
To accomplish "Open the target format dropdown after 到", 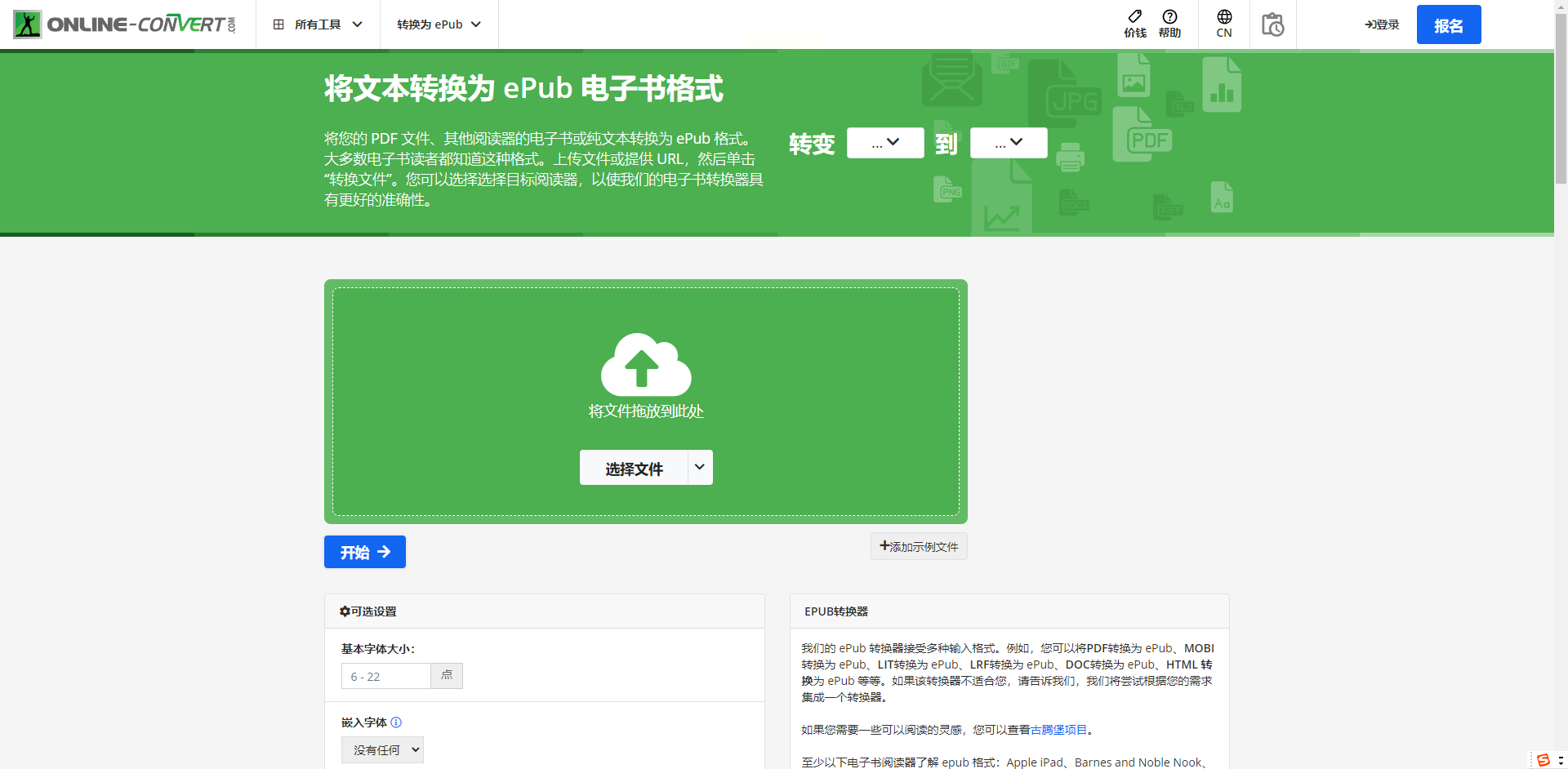I will point(1009,143).
